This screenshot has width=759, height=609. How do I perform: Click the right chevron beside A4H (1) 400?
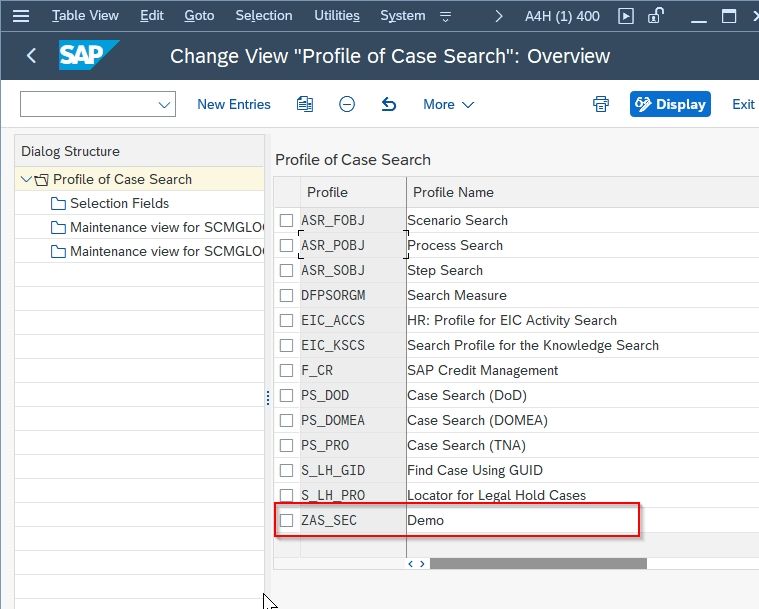pos(499,16)
